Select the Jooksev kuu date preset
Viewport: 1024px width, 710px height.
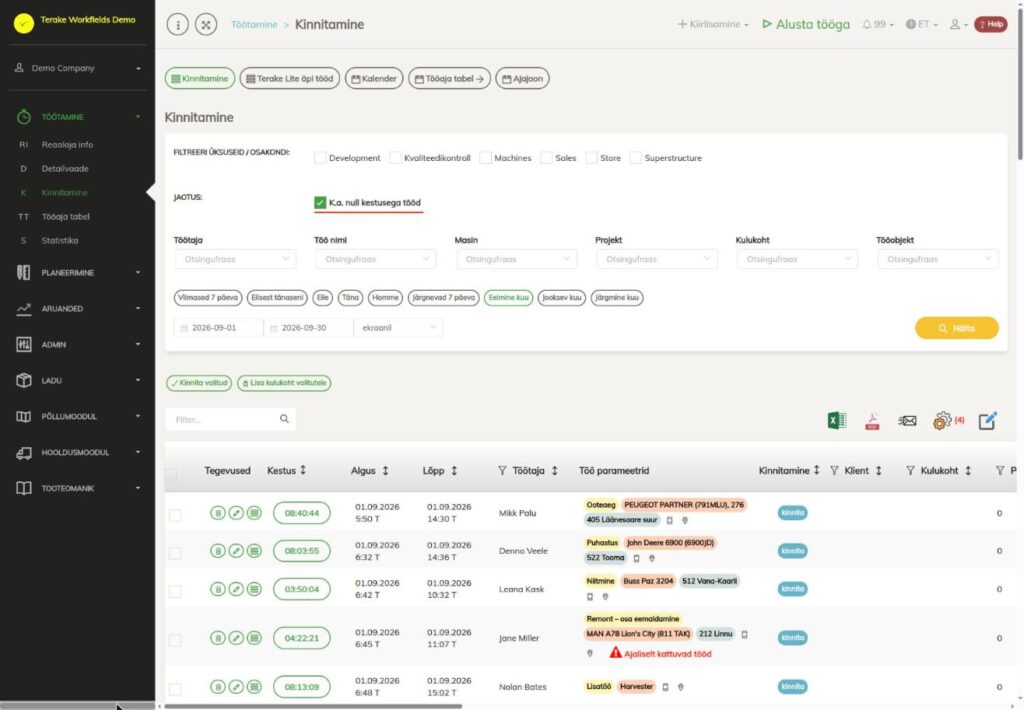(x=562, y=298)
